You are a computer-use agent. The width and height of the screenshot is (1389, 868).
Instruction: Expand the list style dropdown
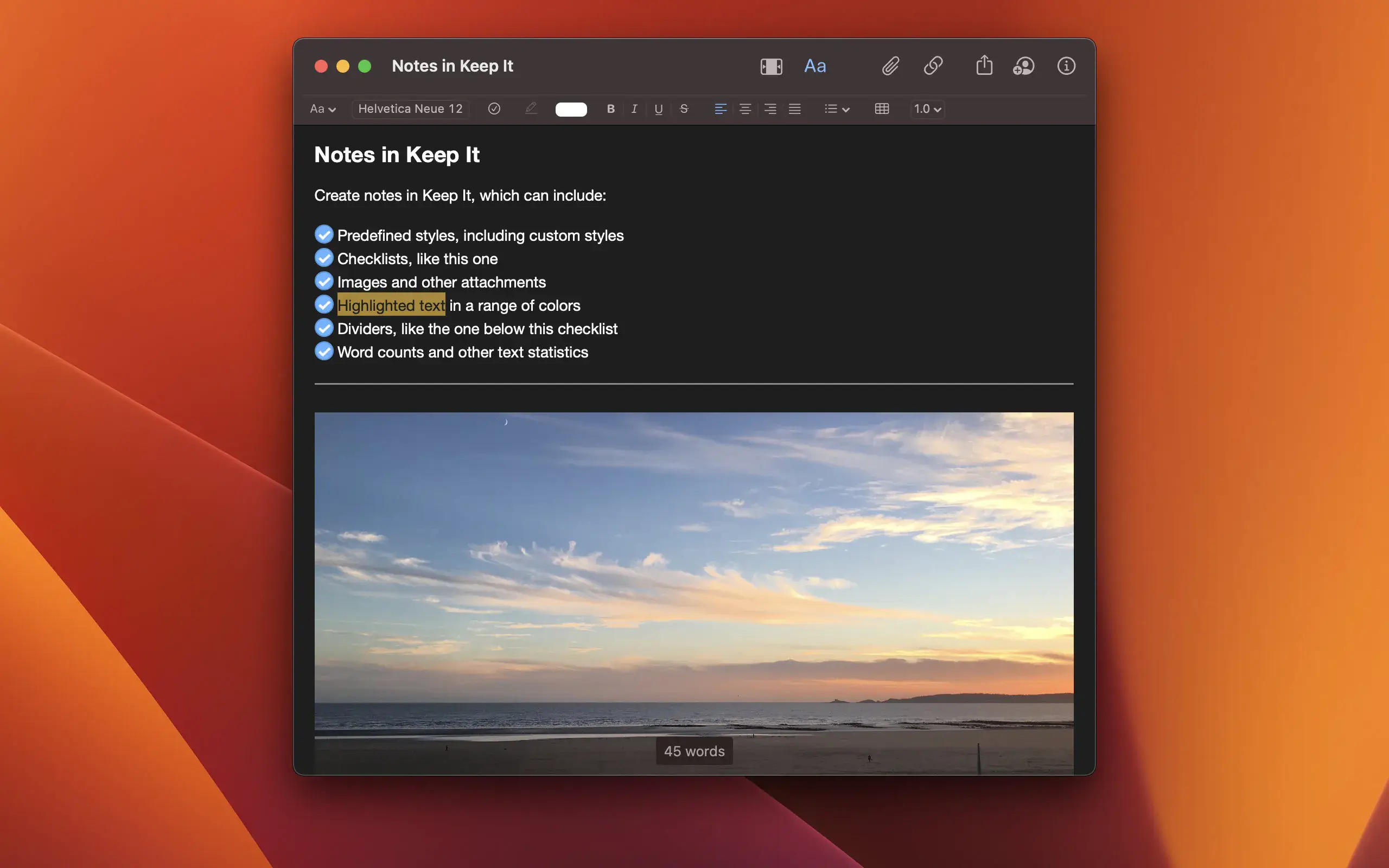point(837,108)
